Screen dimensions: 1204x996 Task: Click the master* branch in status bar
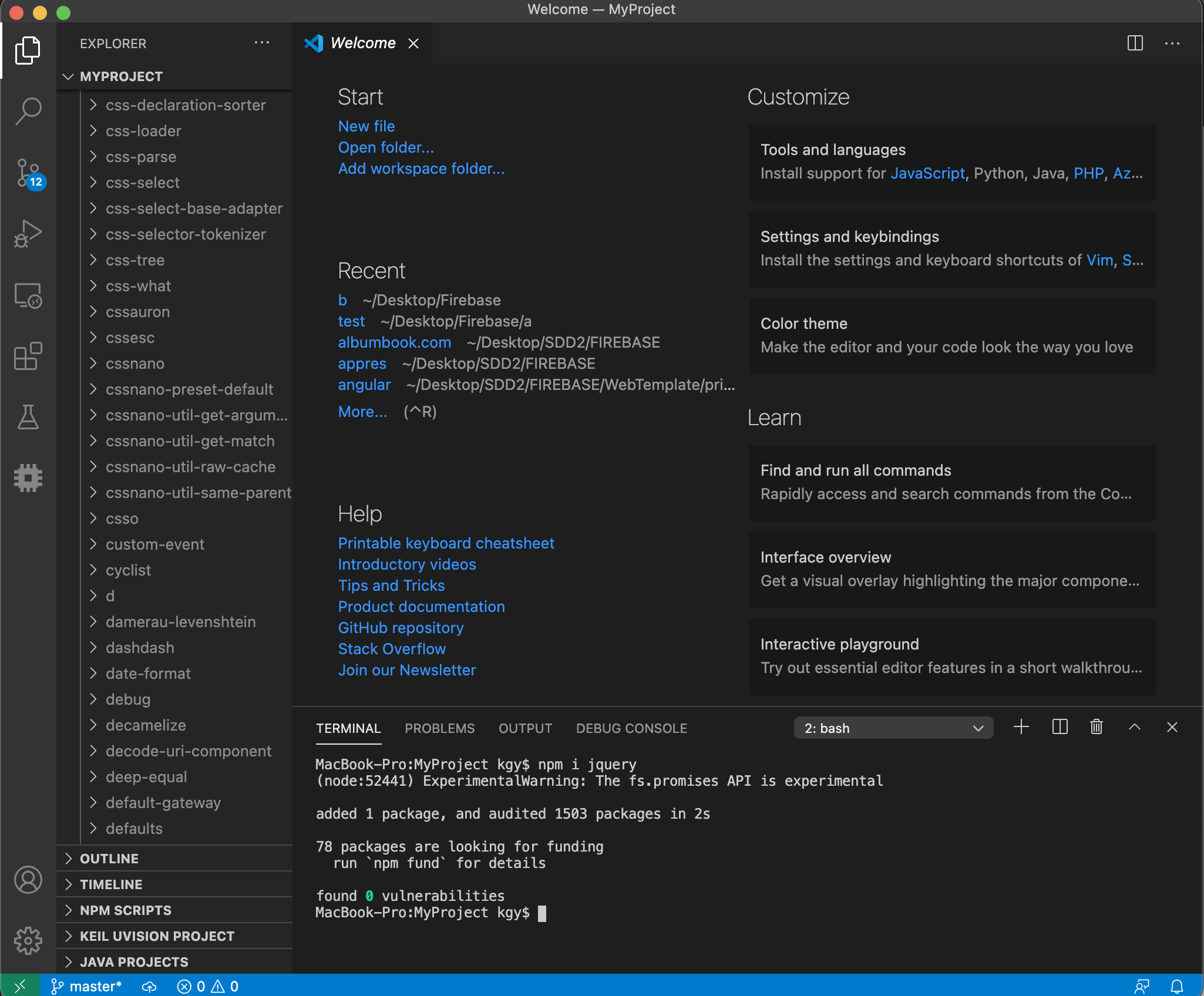coord(86,987)
